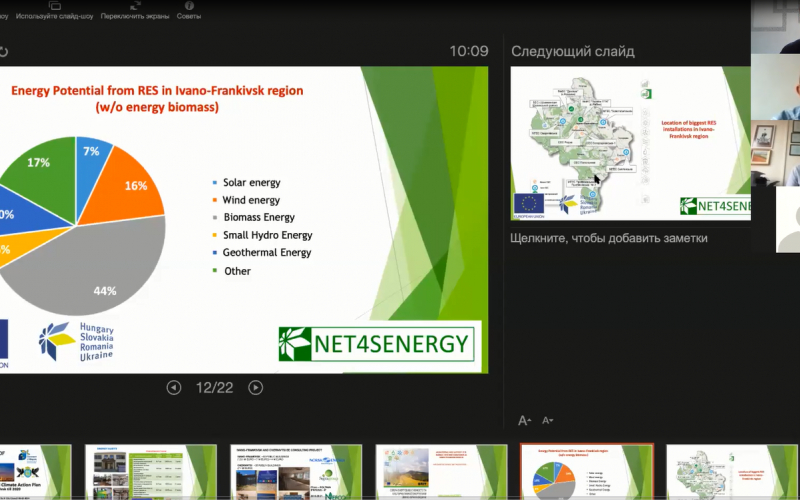Click the 'Solar energy' legend entry
800x500 pixels.
(247, 183)
